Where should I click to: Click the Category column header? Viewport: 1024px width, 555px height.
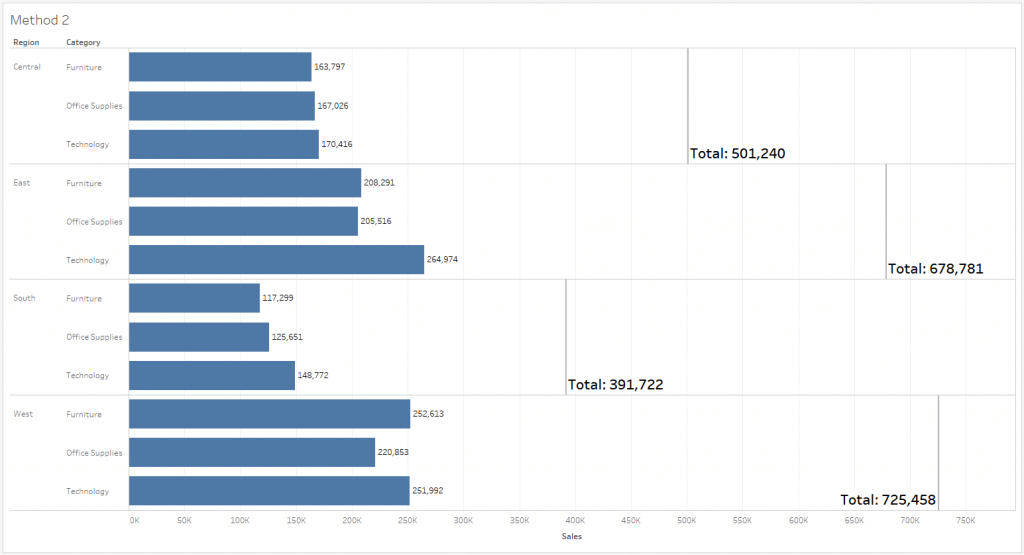tap(83, 42)
